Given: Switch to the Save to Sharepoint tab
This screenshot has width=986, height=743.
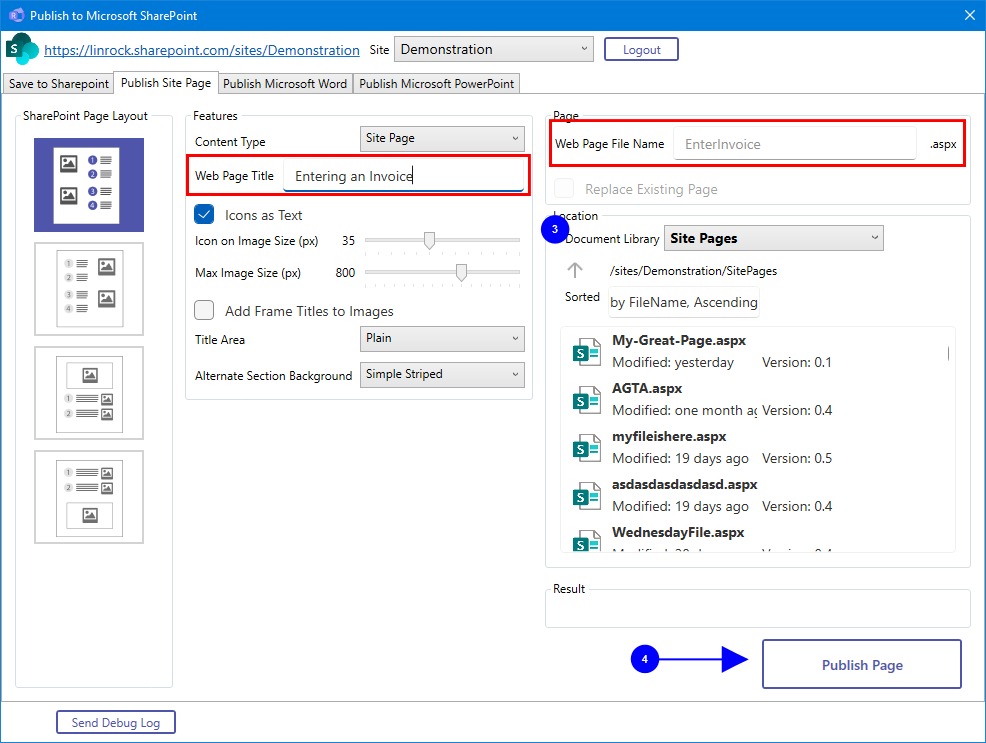Looking at the screenshot, I should [58, 84].
